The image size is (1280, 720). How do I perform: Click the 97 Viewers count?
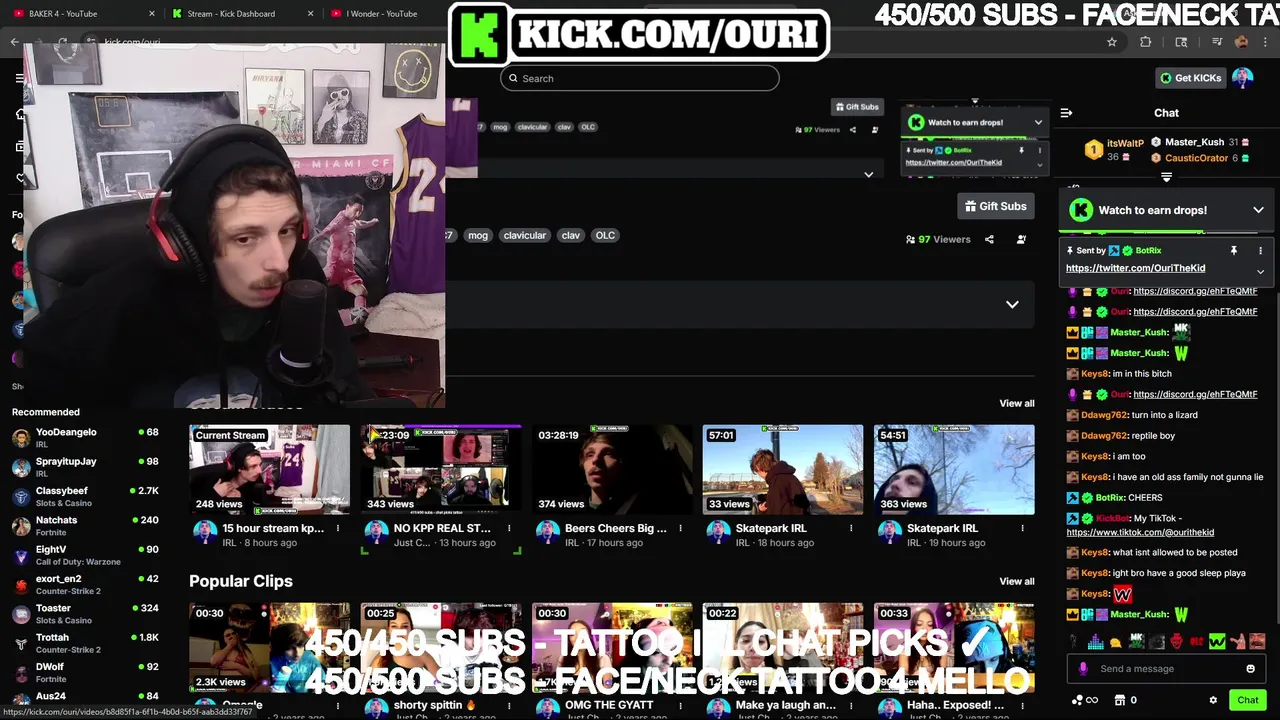[938, 239]
